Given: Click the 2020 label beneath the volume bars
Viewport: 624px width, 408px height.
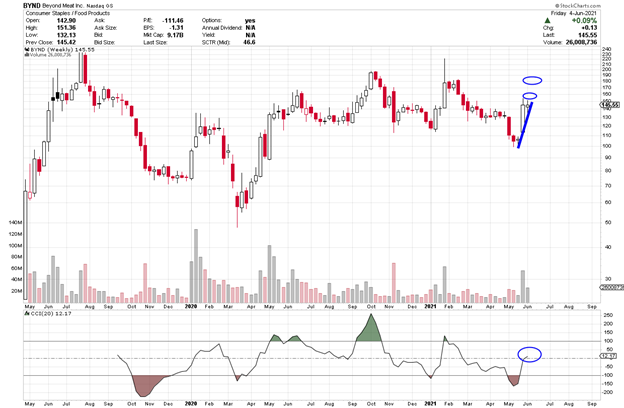Looking at the screenshot, I should [191, 306].
